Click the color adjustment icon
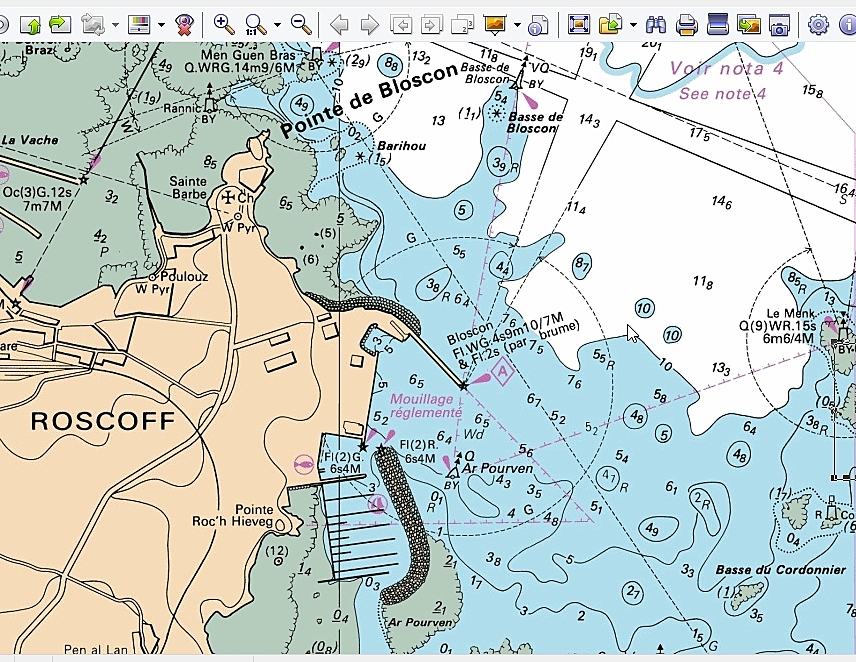 tap(139, 25)
